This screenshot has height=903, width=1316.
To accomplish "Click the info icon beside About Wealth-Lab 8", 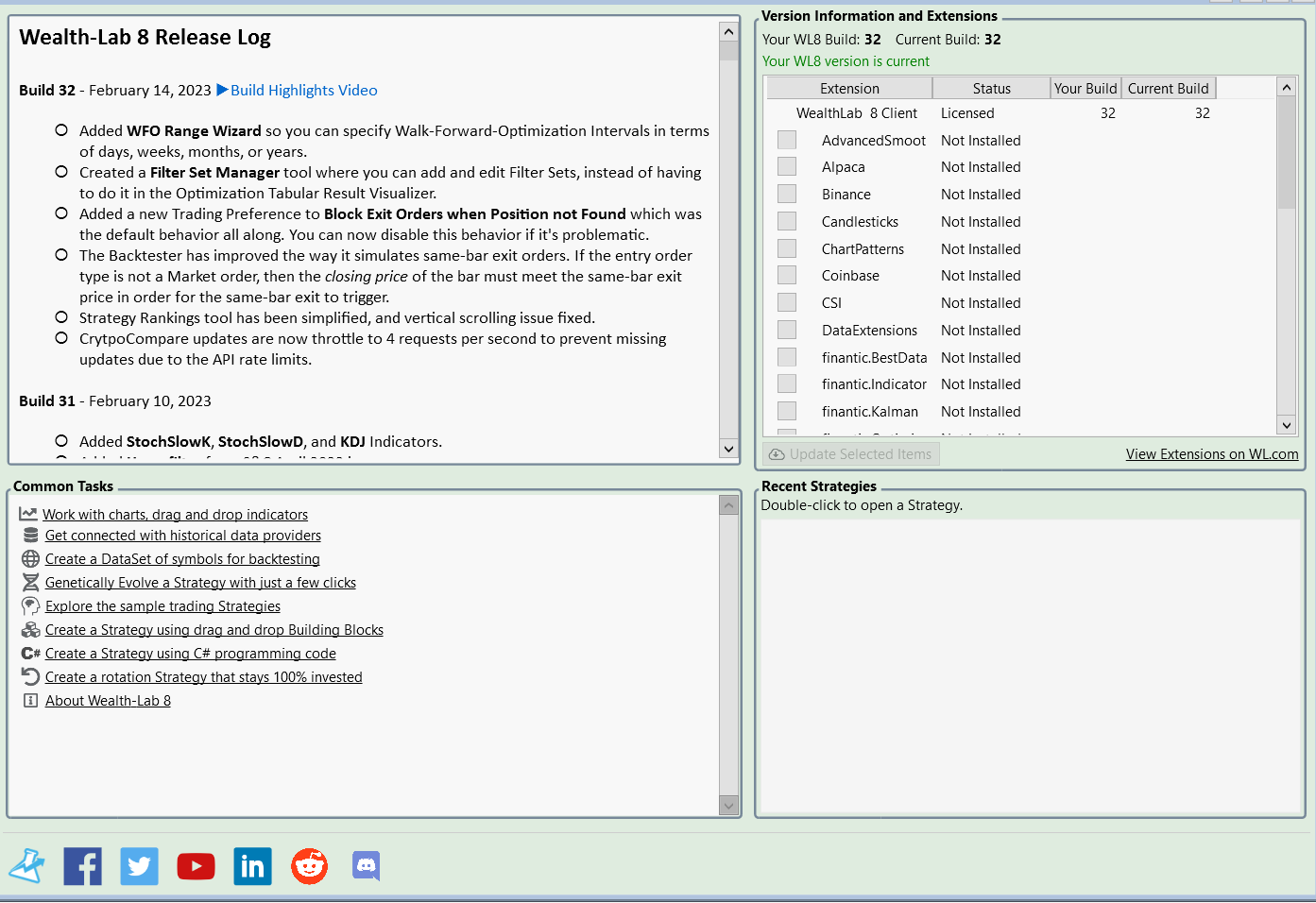I will click(x=31, y=701).
